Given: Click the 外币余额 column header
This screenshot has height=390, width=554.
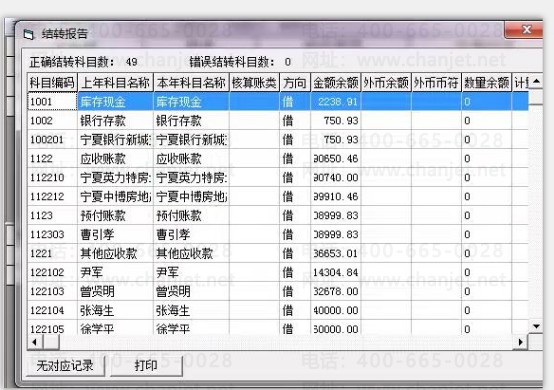Looking at the screenshot, I should click(386, 83).
